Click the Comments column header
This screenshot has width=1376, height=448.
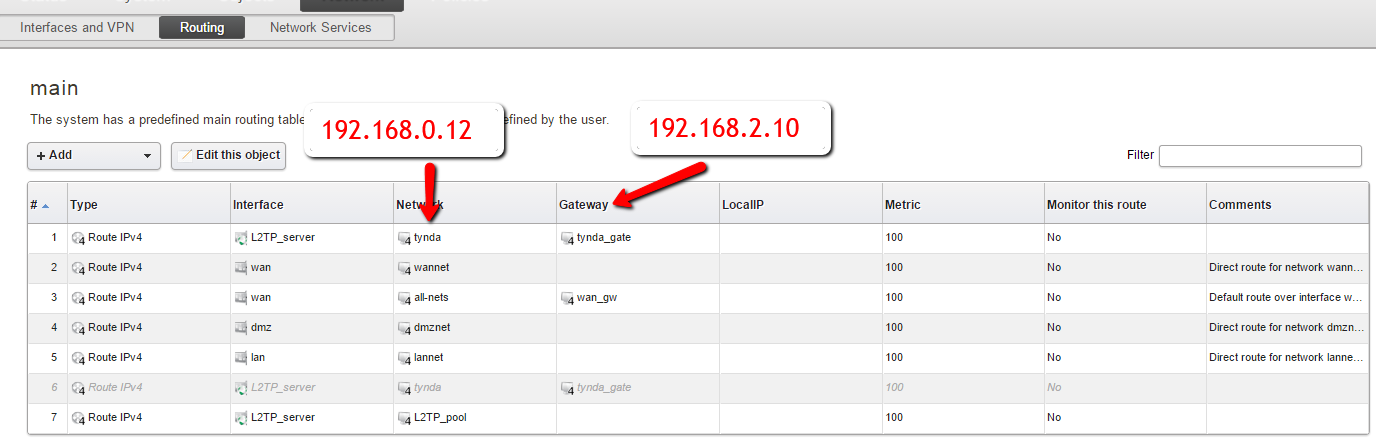tap(1240, 205)
